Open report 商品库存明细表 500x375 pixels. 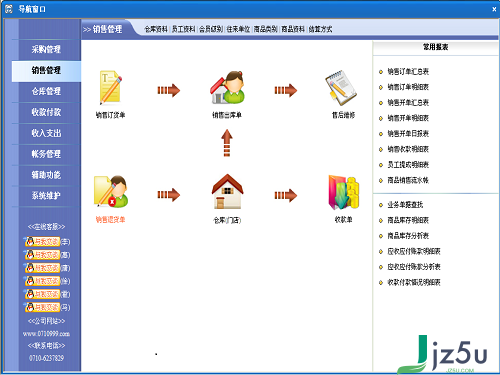[x=408, y=220]
